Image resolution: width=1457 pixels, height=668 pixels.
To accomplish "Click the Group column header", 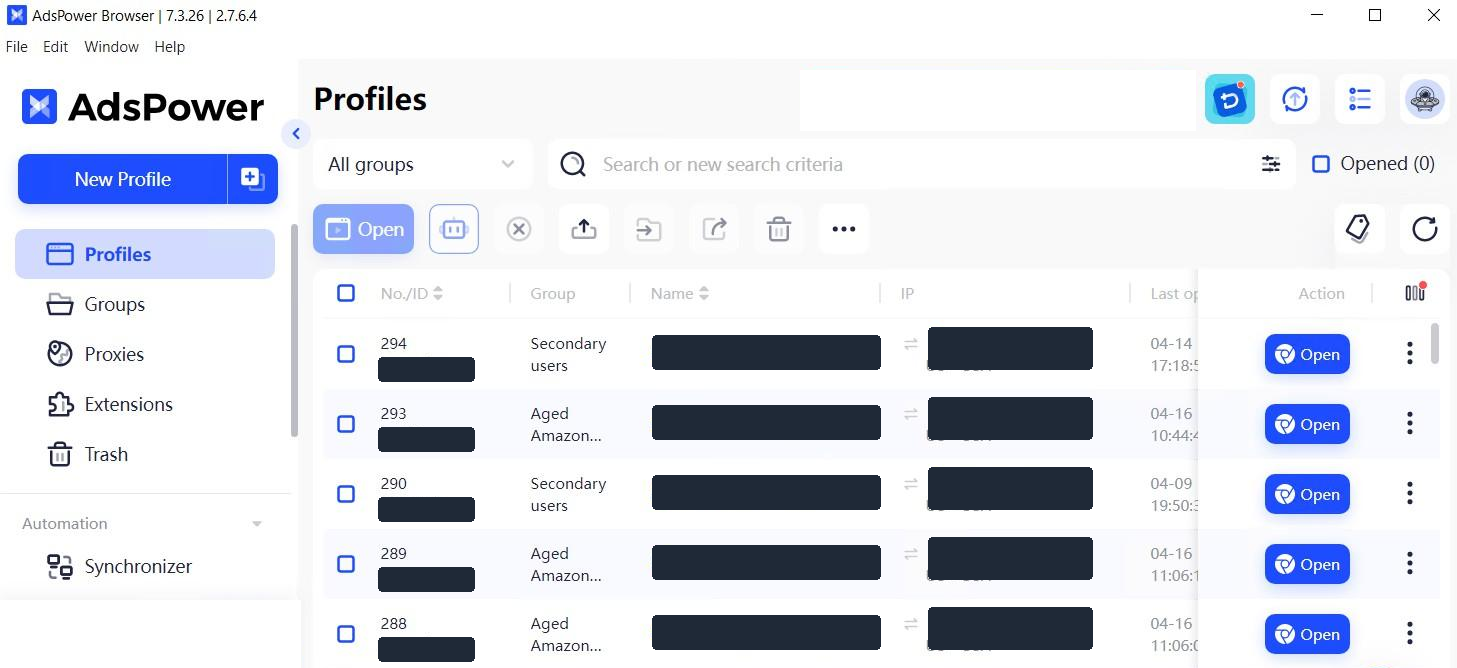I will pyautogui.click(x=552, y=293).
